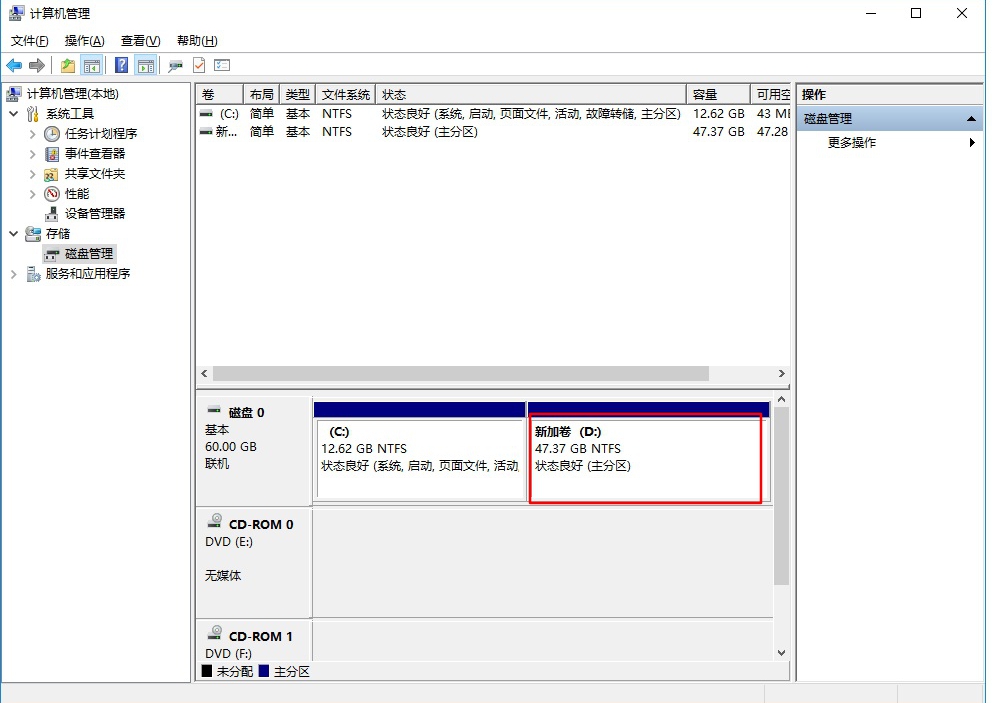
Task: Click the volume list scroll right arrow
Action: pos(781,373)
